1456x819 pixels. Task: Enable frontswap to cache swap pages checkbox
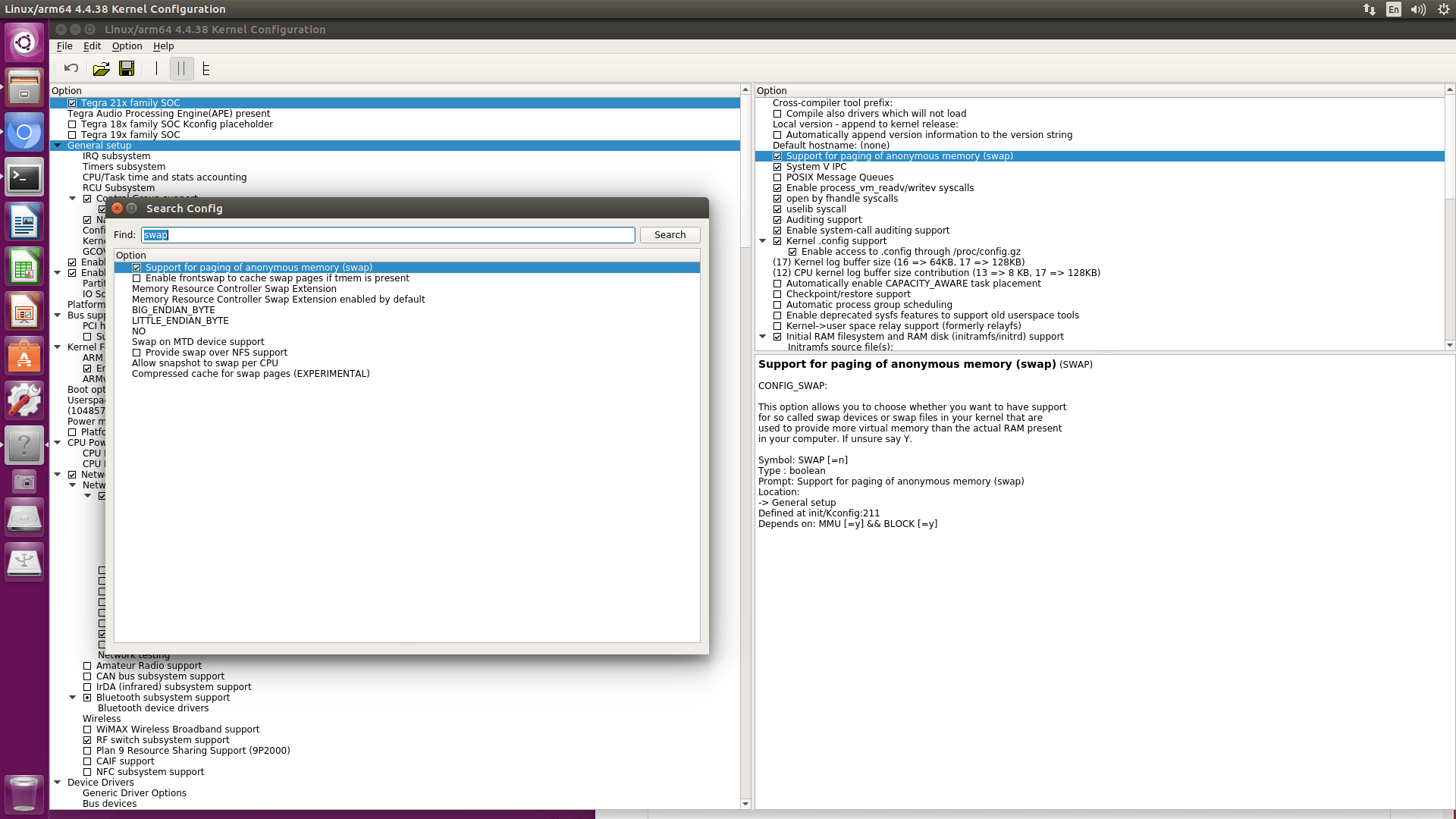[136, 278]
